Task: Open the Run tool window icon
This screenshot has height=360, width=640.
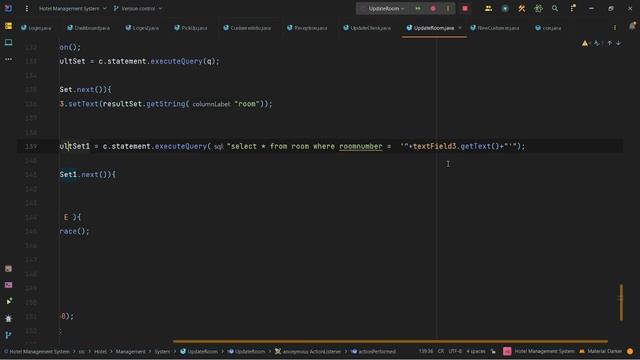Action: click(x=8, y=301)
